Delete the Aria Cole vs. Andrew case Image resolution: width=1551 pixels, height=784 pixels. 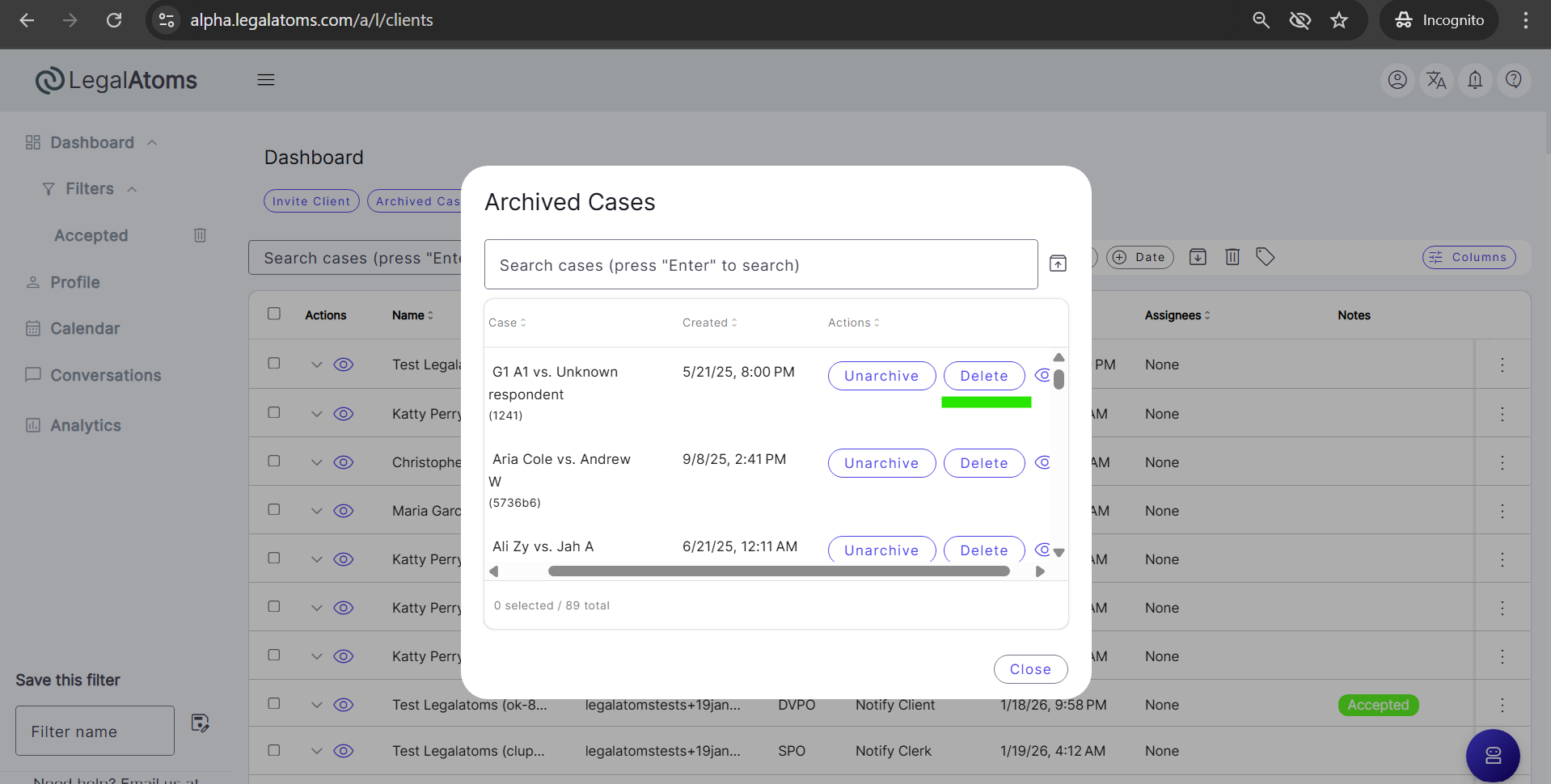pos(983,463)
